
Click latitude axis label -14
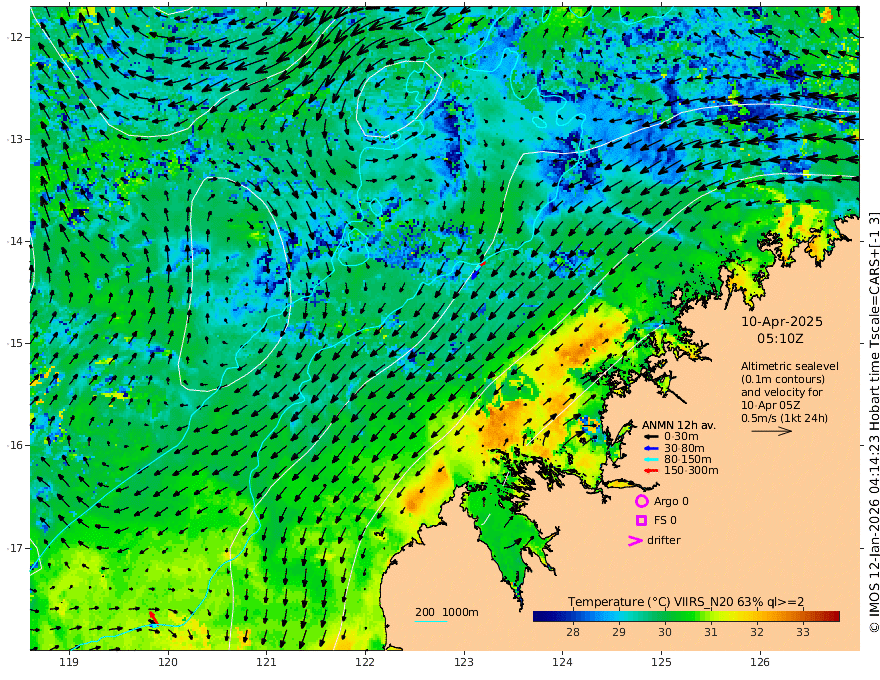pyautogui.click(x=15, y=241)
